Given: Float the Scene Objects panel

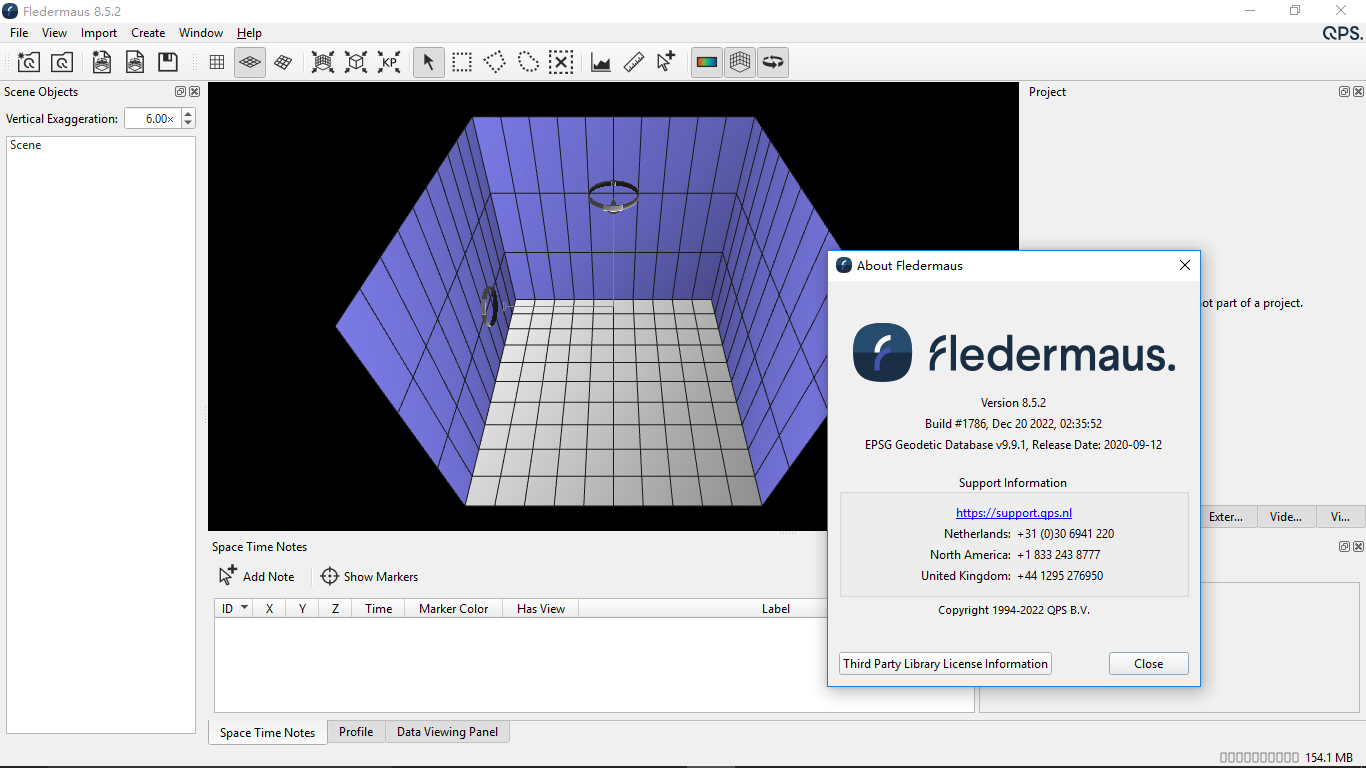Looking at the screenshot, I should tap(181, 91).
